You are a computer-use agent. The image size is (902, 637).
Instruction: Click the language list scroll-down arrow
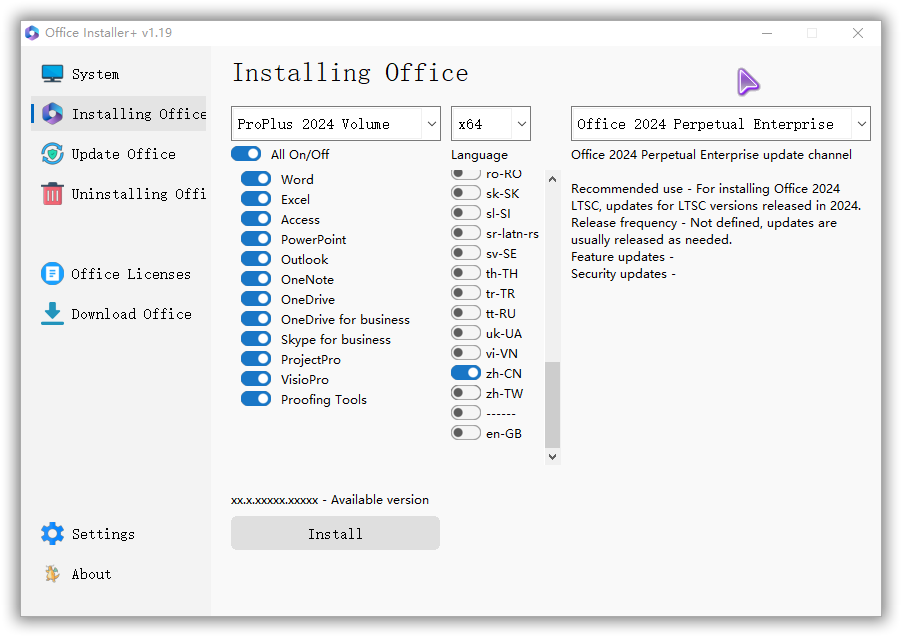[552, 456]
